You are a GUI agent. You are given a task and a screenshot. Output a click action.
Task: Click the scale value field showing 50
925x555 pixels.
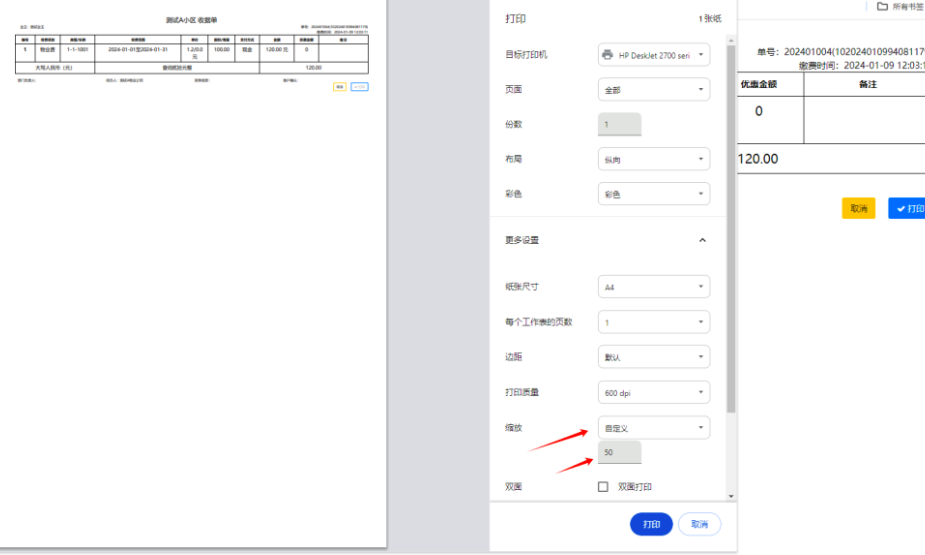pyautogui.click(x=619, y=453)
